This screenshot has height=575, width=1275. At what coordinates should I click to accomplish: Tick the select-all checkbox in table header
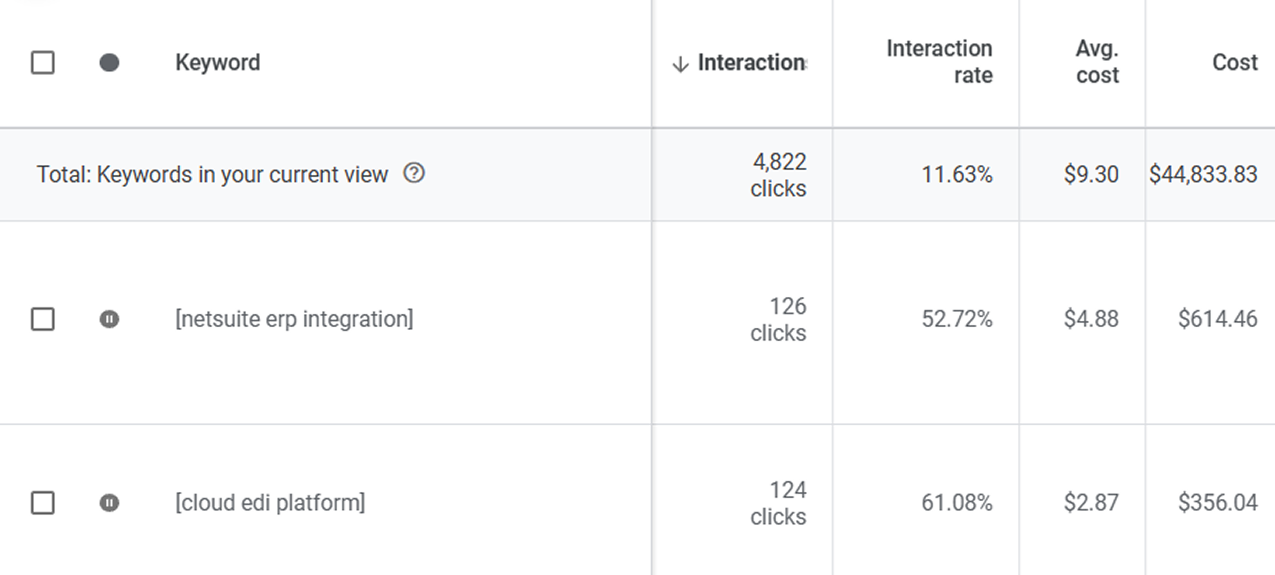43,63
